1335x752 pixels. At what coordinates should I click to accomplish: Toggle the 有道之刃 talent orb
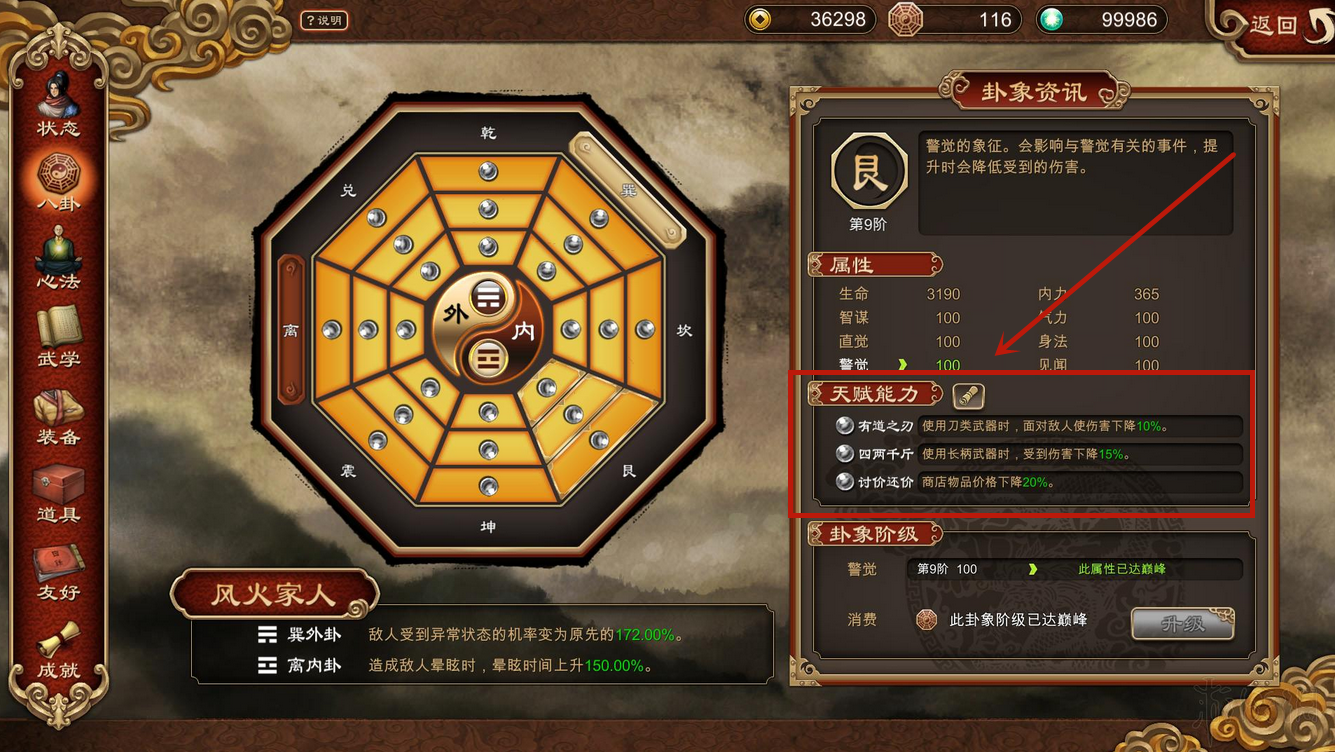pos(845,425)
